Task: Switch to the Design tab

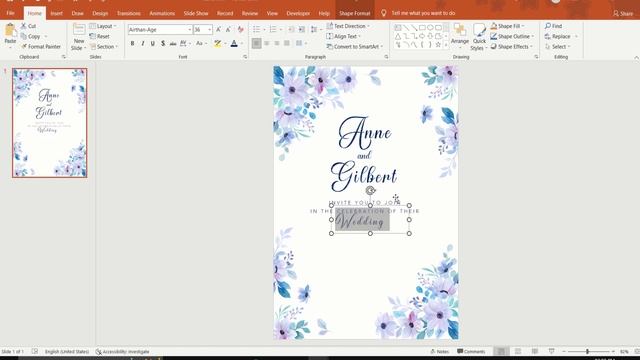Action: (x=100, y=13)
